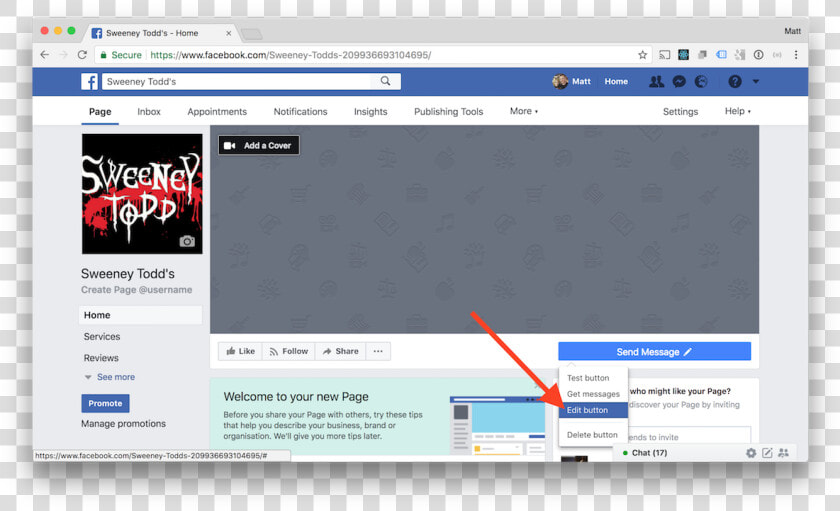The image size is (840, 511).
Task: Click the search magnifier icon
Action: pos(385,81)
